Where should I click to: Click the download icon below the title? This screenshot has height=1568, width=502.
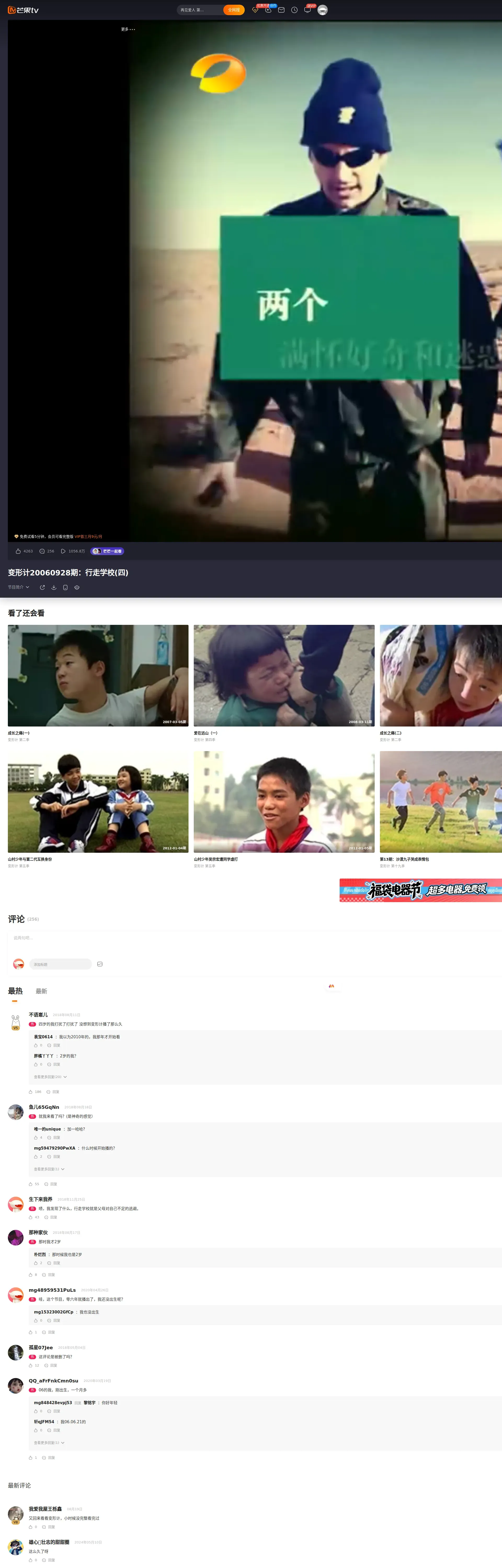(54, 587)
